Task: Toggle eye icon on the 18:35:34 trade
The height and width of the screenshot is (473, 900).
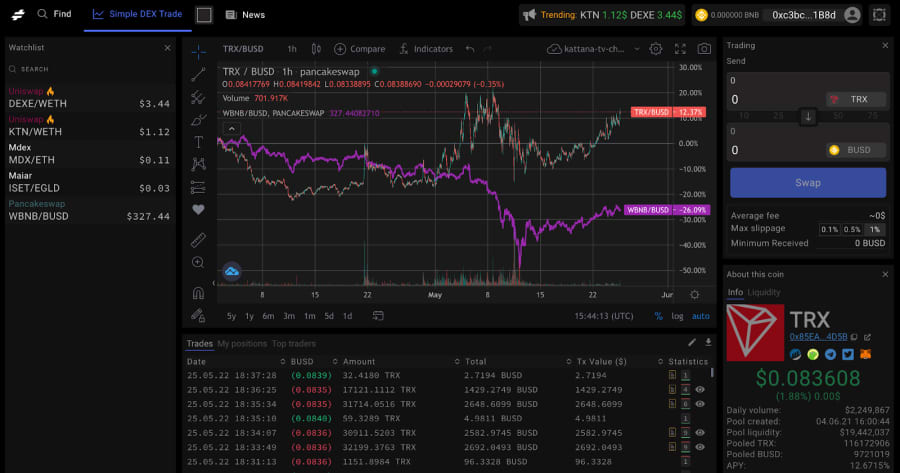Action: [700, 404]
